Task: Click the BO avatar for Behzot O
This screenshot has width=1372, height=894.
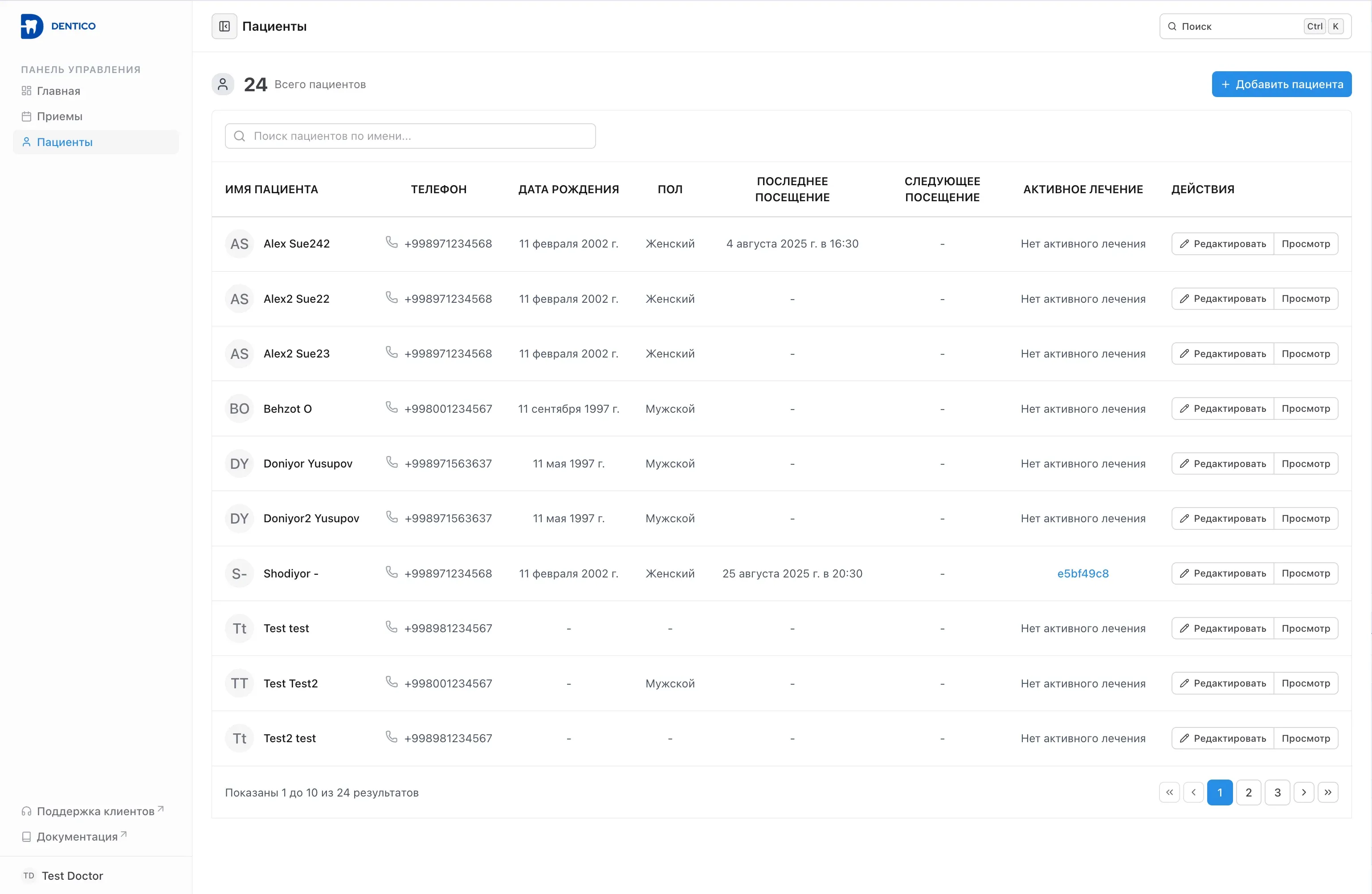Action: click(239, 408)
